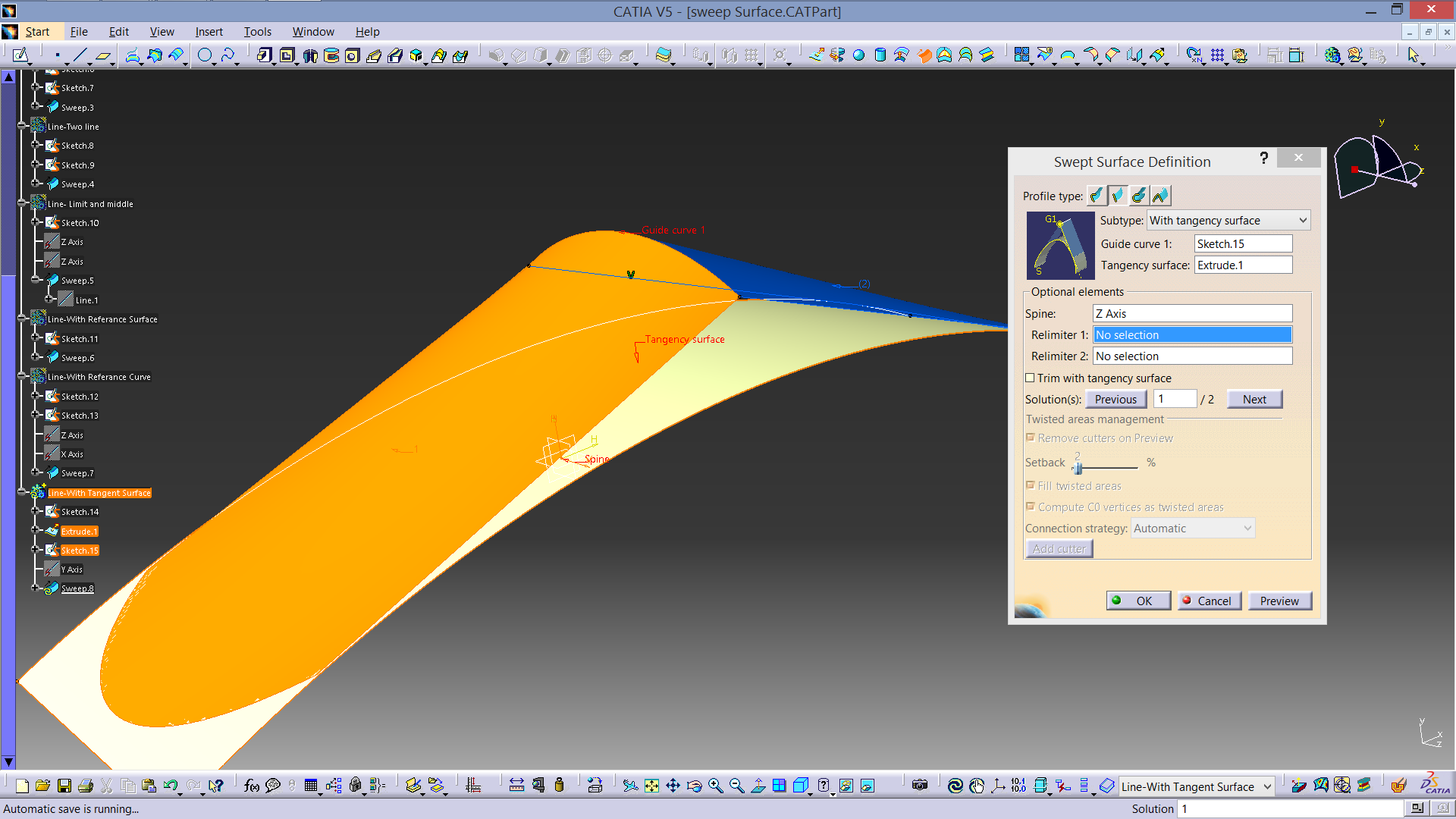Open the View menu
This screenshot has height=819, width=1456.
click(162, 31)
